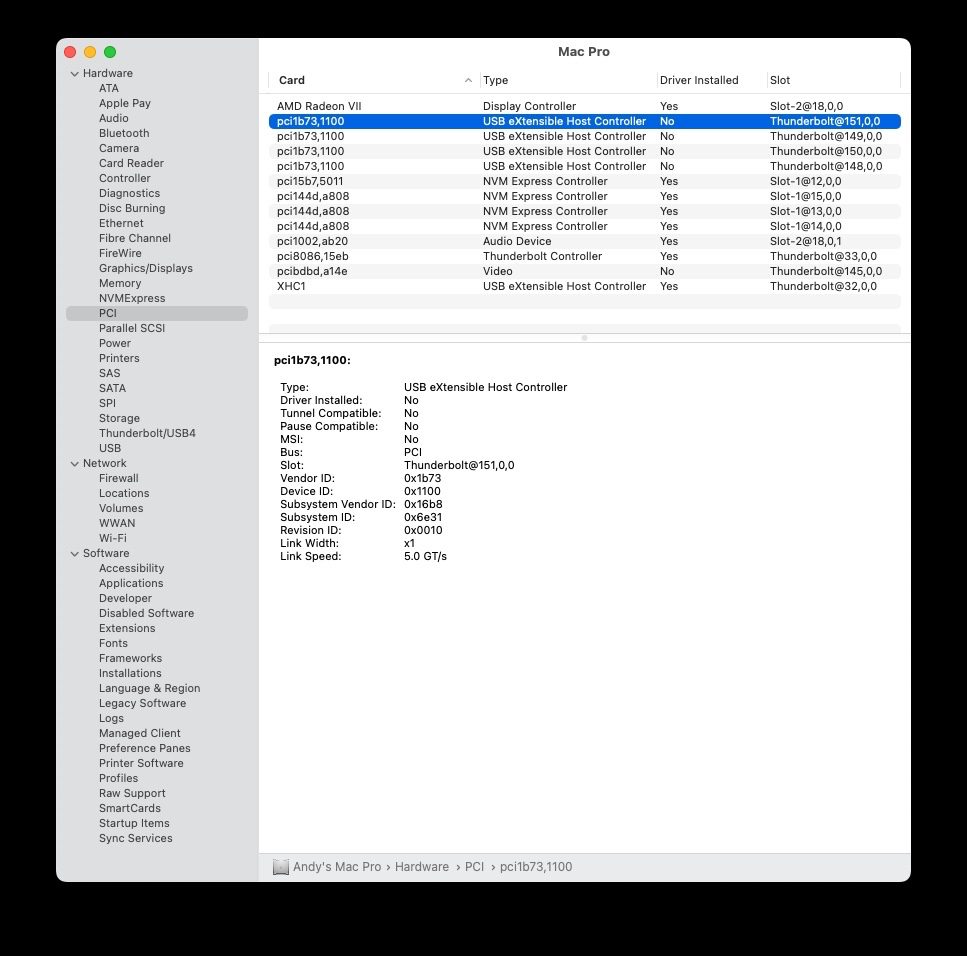This screenshot has width=967, height=956.
Task: Select the row with slot Thunderbolt@150,0,0
Action: pos(584,151)
